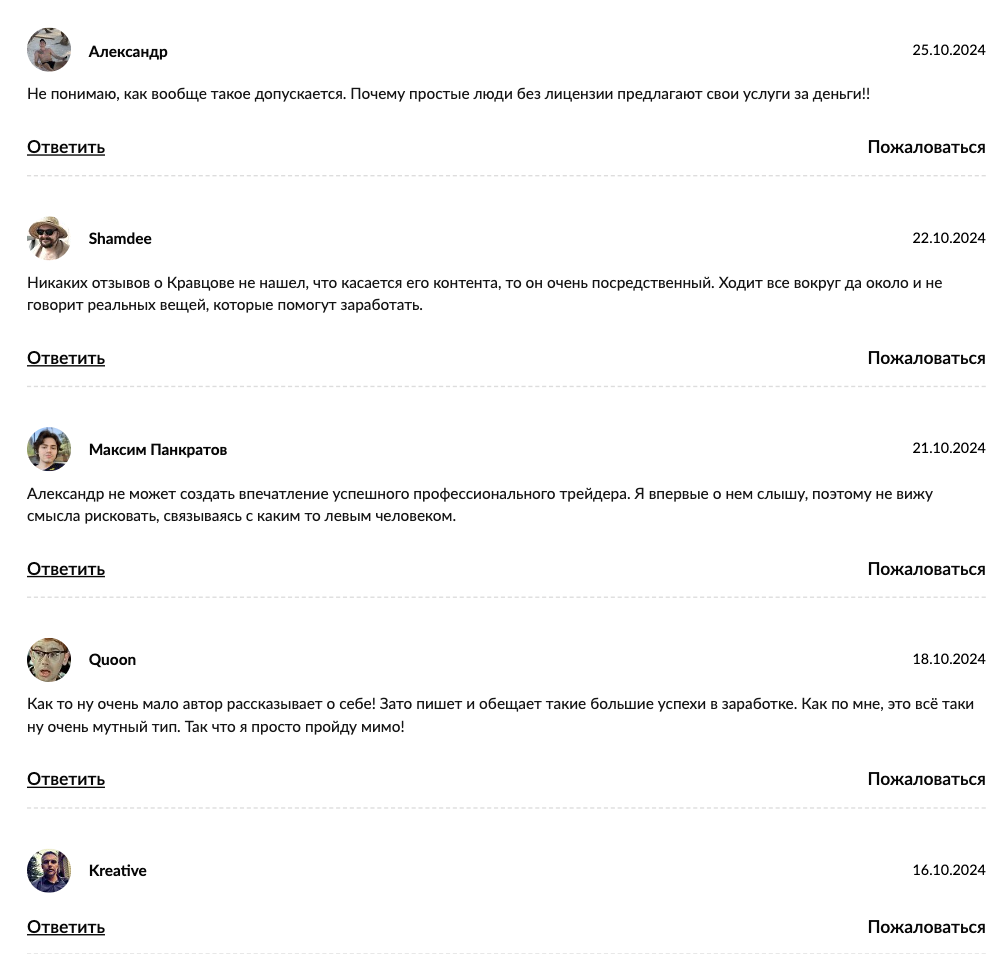1008x954 pixels.
Task: Report Shamdee's comment via Пожаловаться
Action: point(926,358)
